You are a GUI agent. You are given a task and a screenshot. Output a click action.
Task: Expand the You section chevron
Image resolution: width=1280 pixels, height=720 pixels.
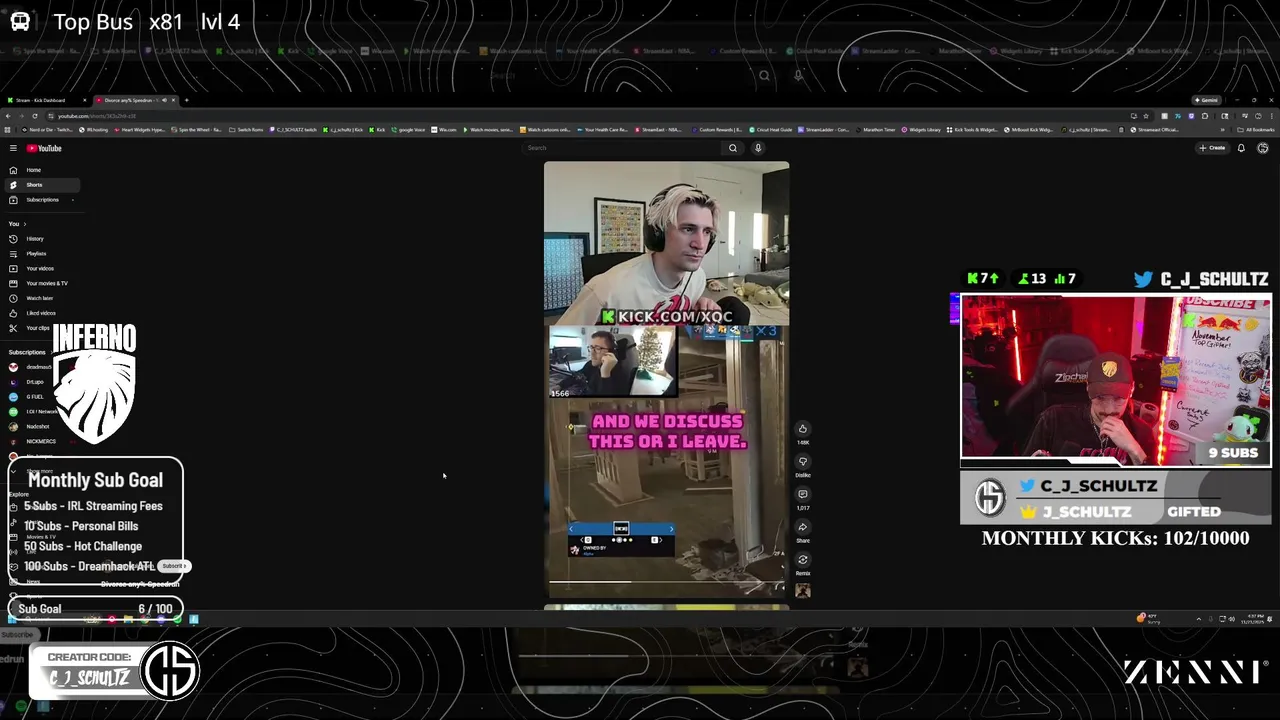(x=24, y=224)
